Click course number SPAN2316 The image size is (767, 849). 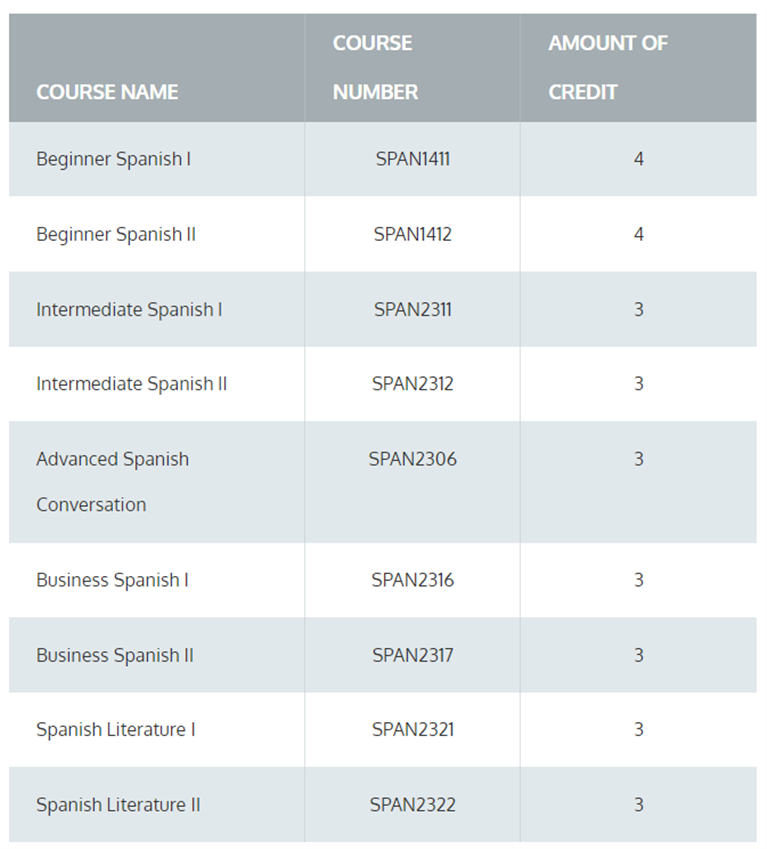[x=412, y=580]
